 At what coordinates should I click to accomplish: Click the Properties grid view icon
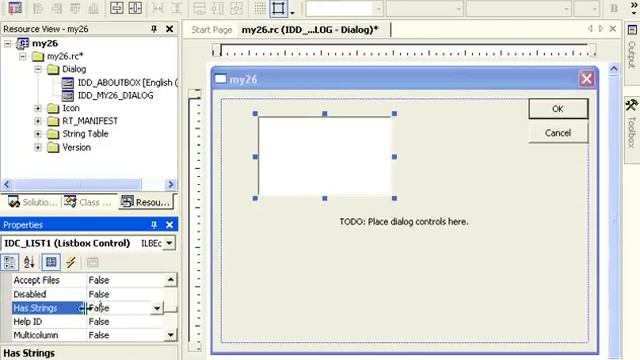tap(51, 262)
